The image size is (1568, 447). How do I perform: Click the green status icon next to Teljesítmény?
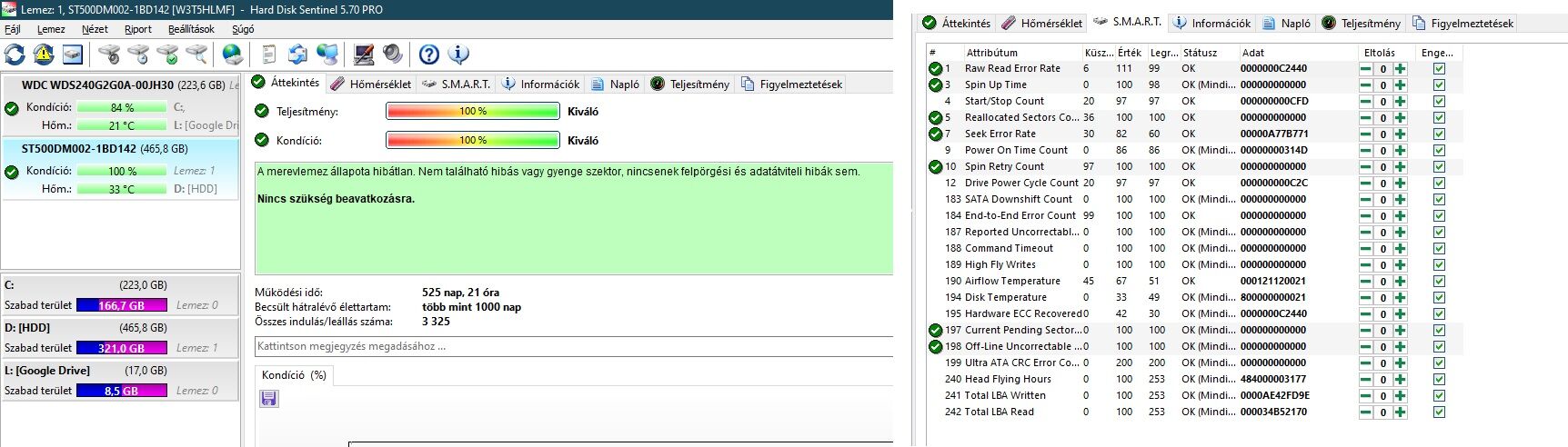click(x=262, y=111)
